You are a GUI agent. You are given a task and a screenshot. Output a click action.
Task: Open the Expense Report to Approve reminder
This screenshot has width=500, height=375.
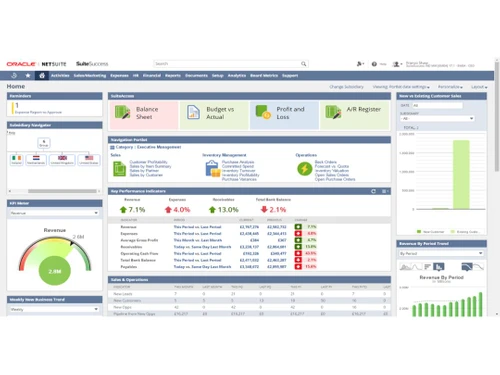point(38,112)
